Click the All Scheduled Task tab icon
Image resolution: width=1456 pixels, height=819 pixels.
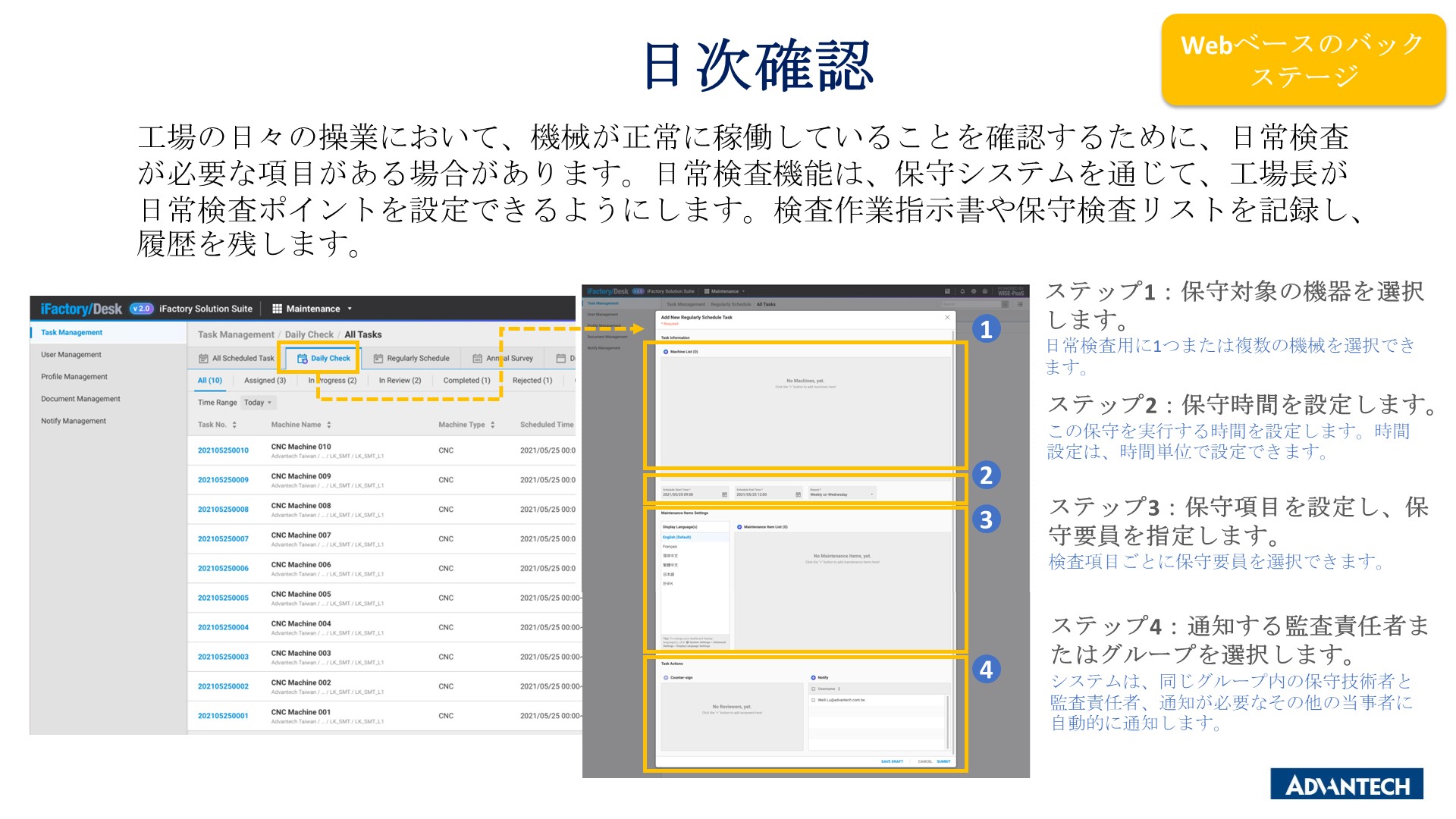click(x=203, y=359)
